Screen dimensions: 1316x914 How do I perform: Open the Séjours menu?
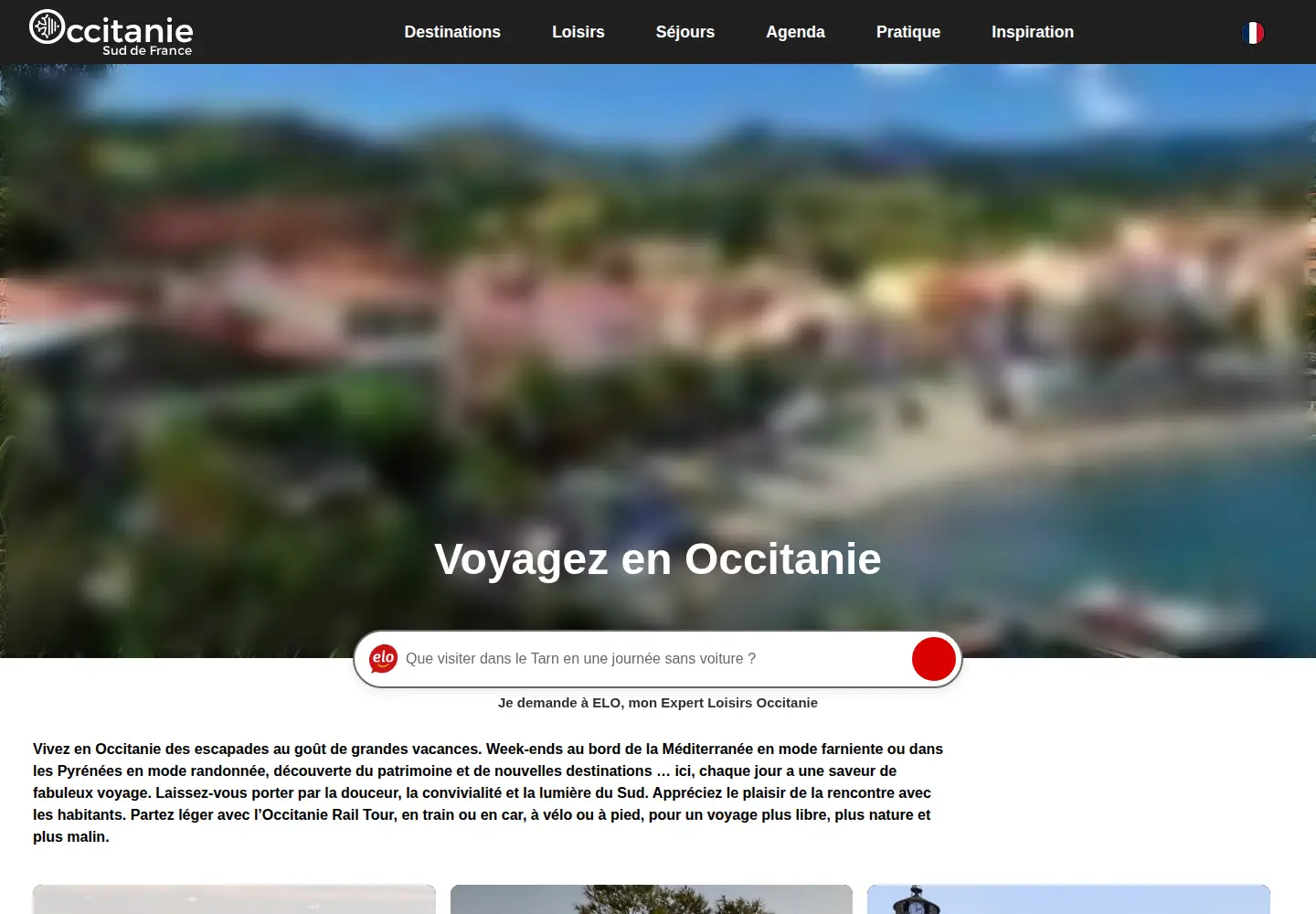(685, 32)
